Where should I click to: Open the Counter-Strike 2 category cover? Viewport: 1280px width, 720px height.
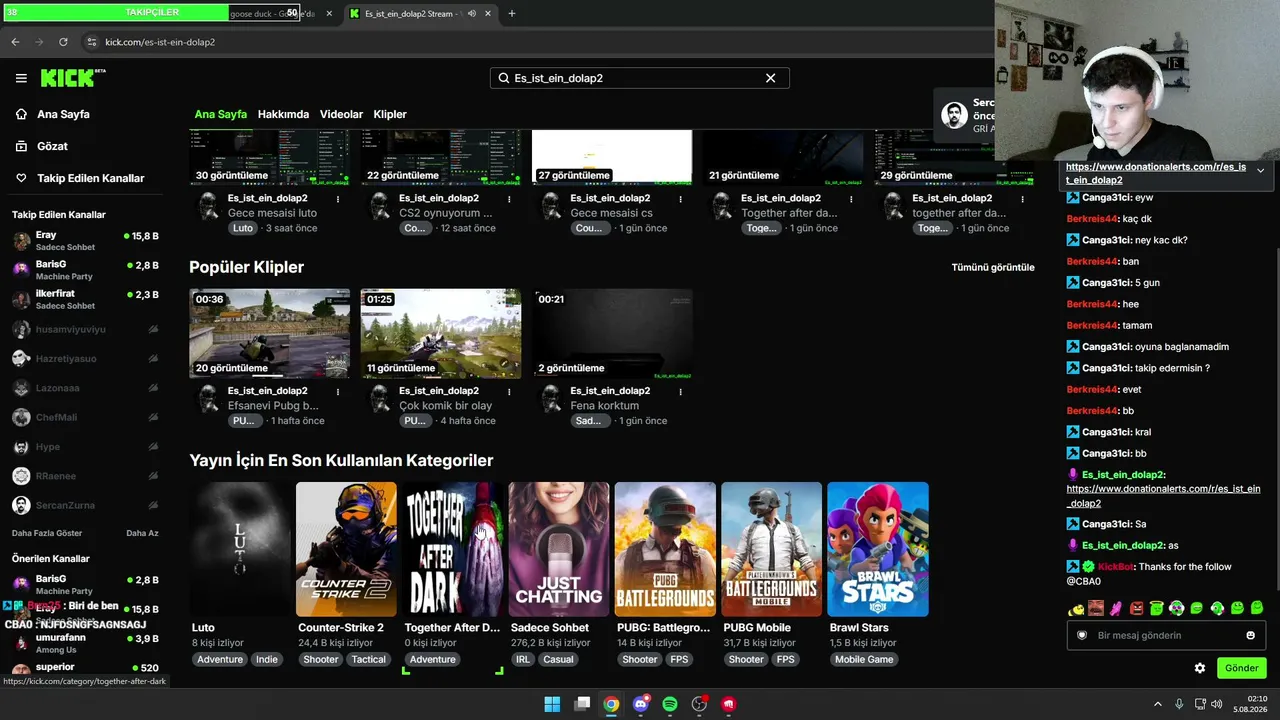(346, 549)
